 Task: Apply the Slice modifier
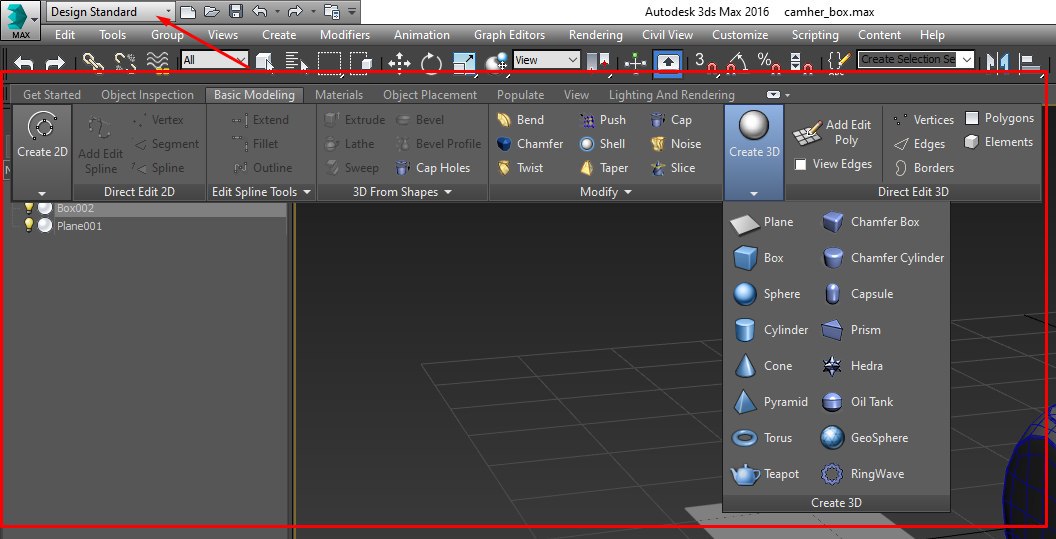(673, 168)
